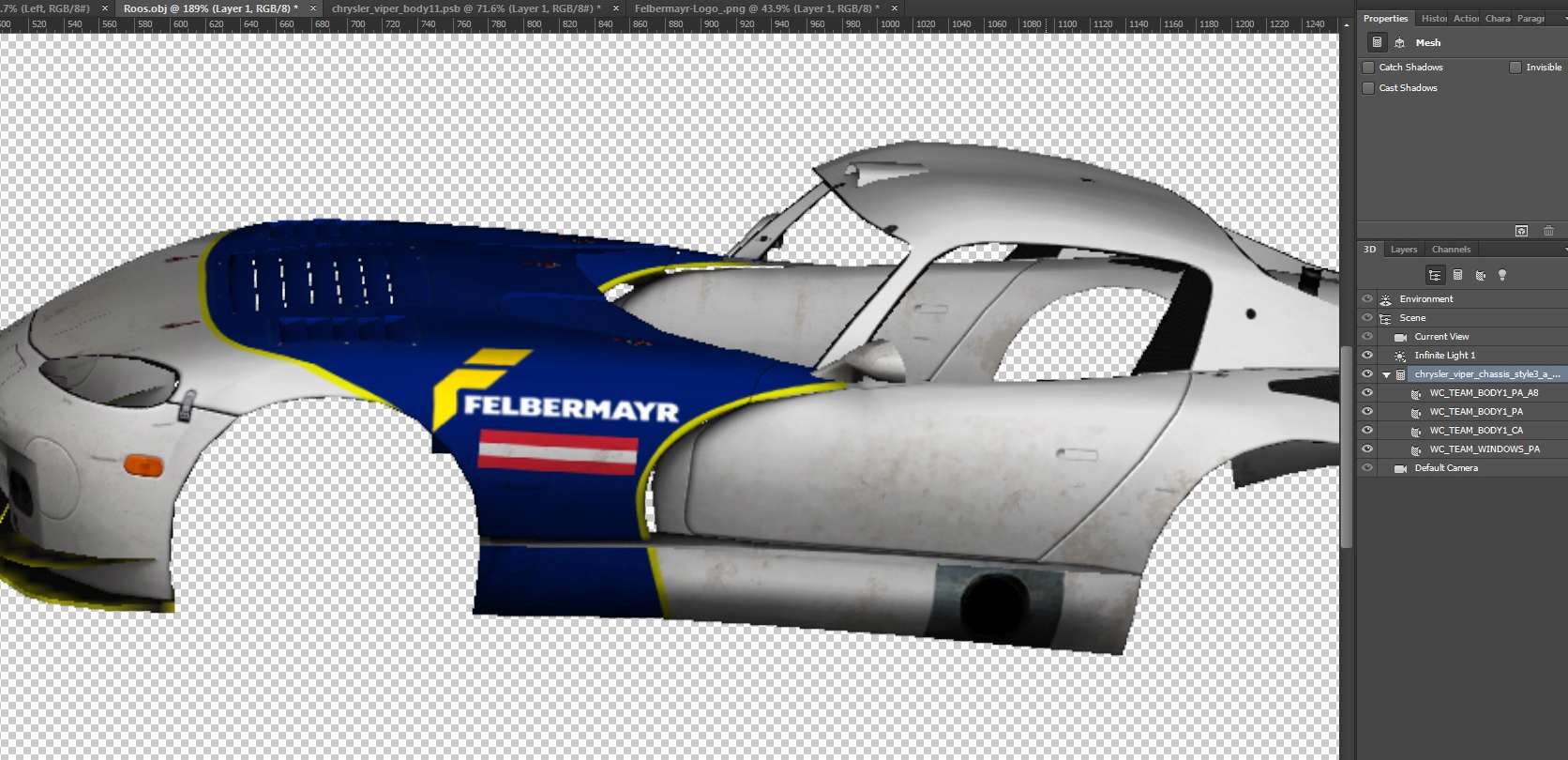The width and height of the screenshot is (1568, 760).
Task: Click the Current View camera icon
Action: coord(1400,337)
